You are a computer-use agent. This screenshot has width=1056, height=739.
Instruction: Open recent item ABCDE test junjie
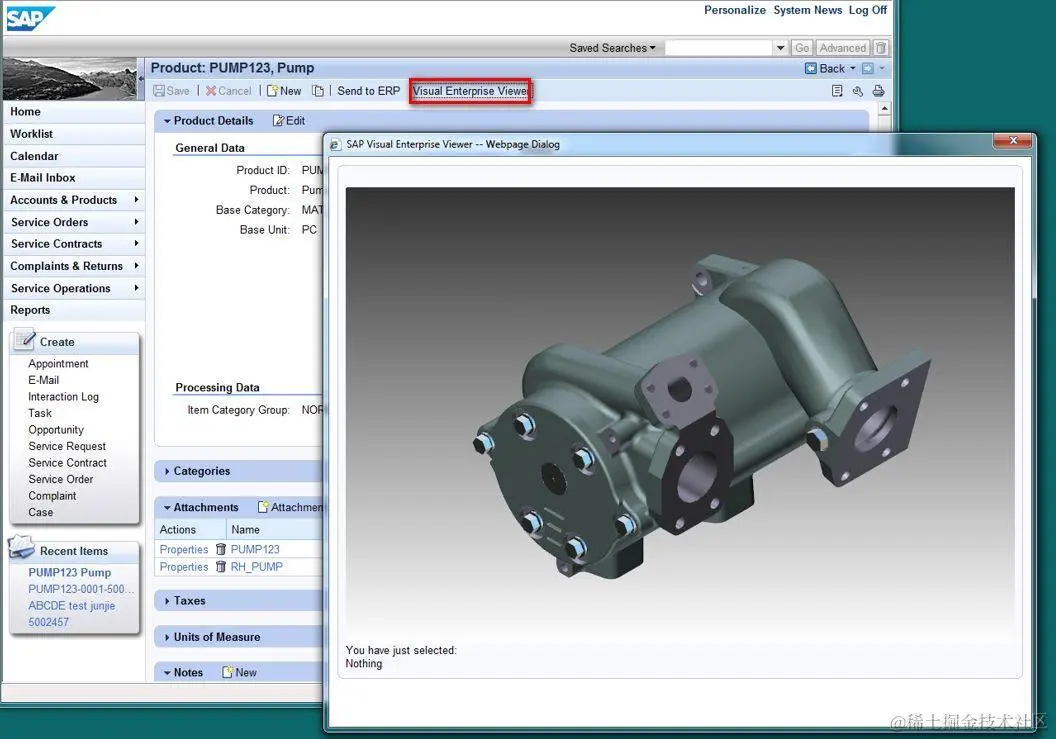pyautogui.click(x=71, y=606)
